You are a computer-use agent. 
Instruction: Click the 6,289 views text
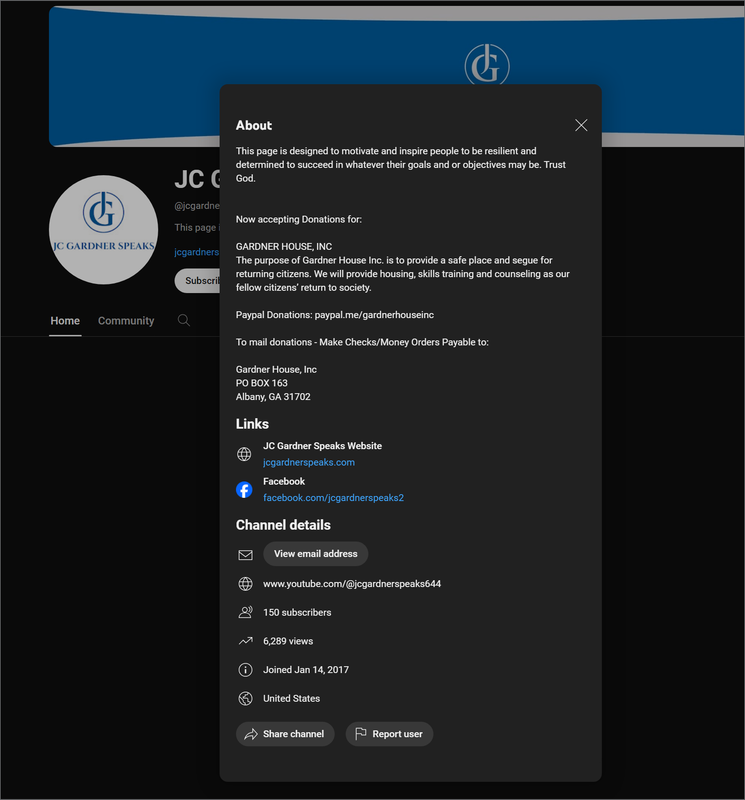pyautogui.click(x=288, y=641)
